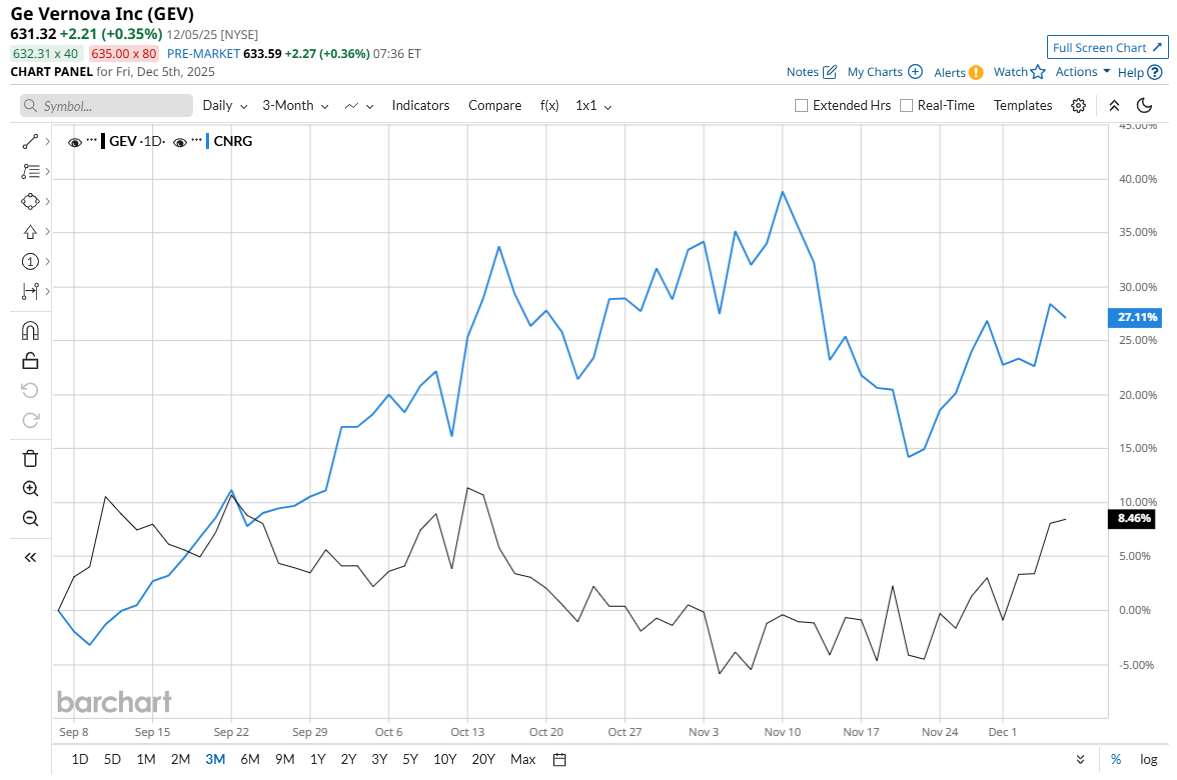Click the CNRG blue color indicator
This screenshot has height=780, width=1177.
(x=207, y=141)
